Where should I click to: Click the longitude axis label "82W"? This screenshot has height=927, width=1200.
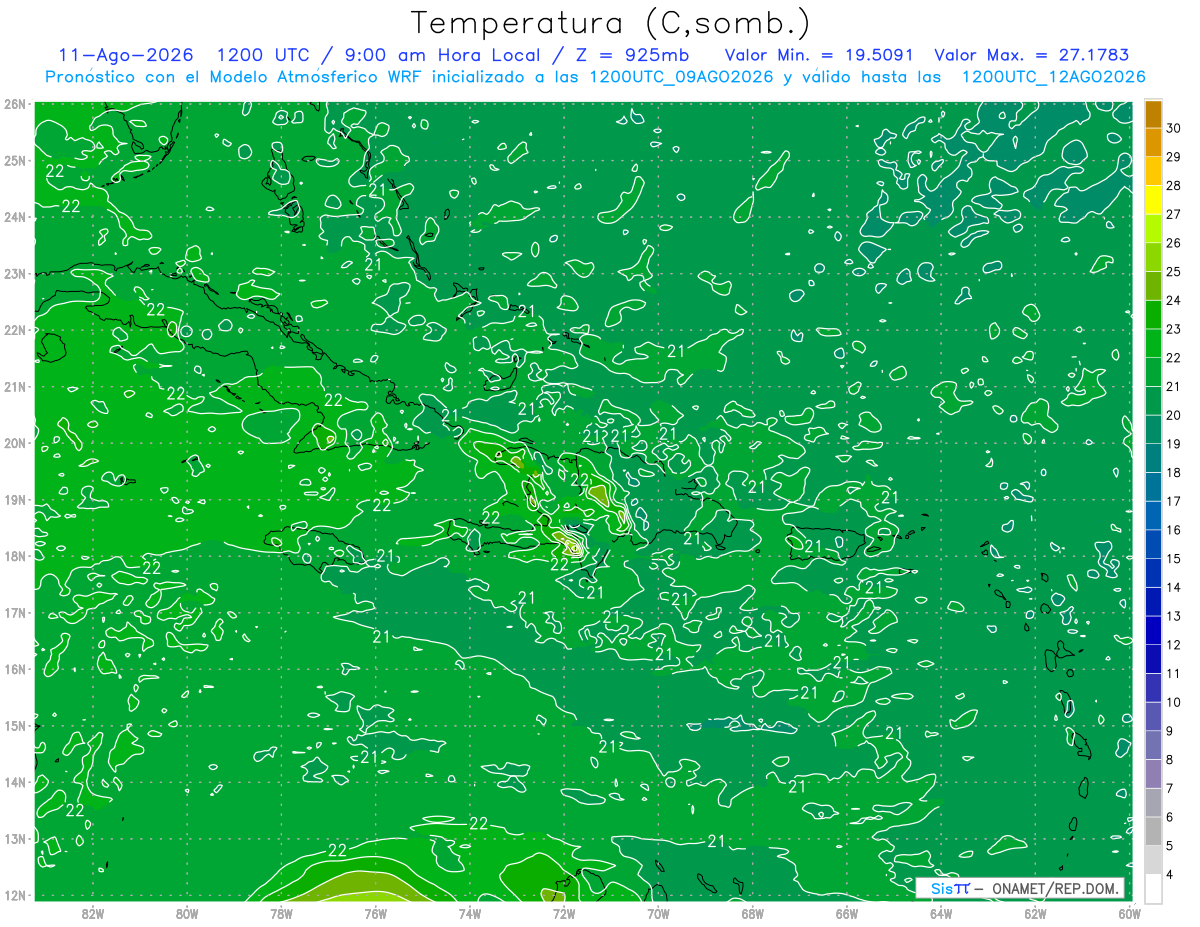[x=93, y=913]
